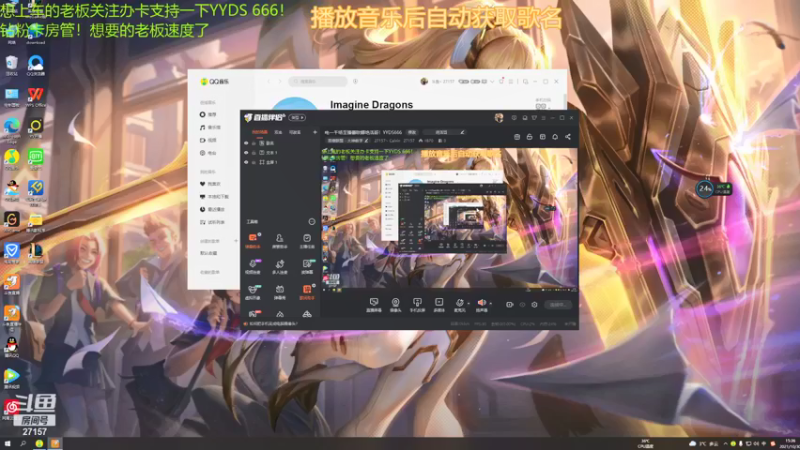Open the multi-person link toolbox tool

click(280, 266)
